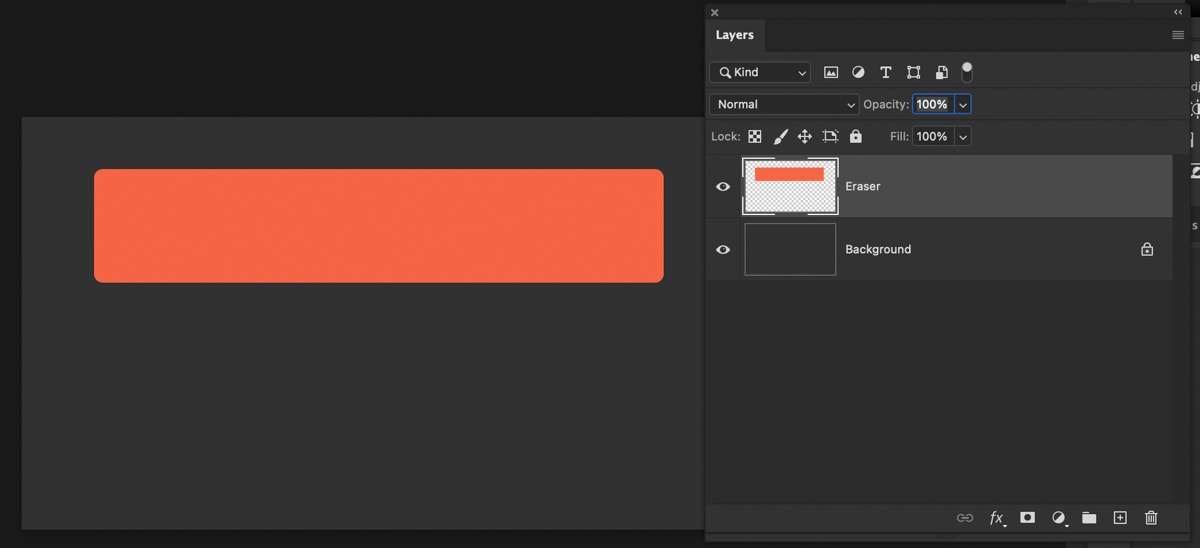Select the Eraser layer thumbnail
Viewport: 1200px width, 548px height.
pyautogui.click(x=790, y=186)
